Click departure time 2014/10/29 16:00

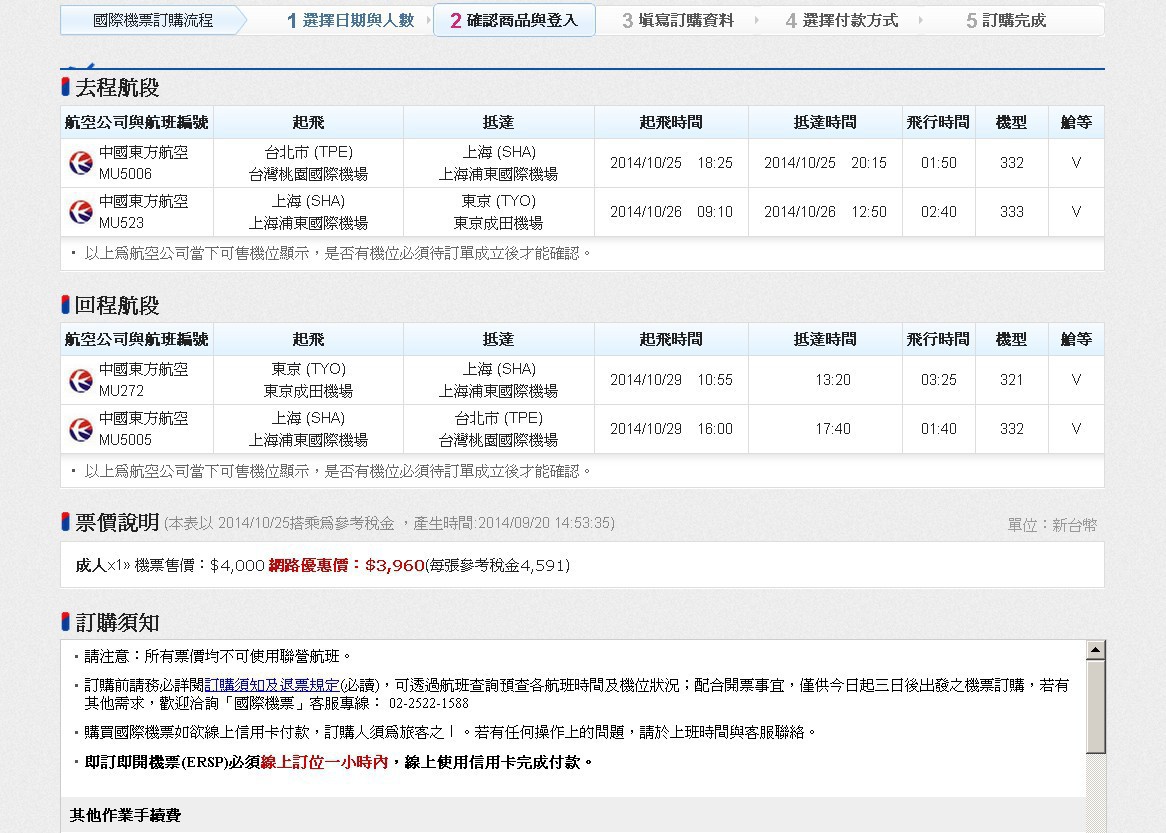(671, 429)
